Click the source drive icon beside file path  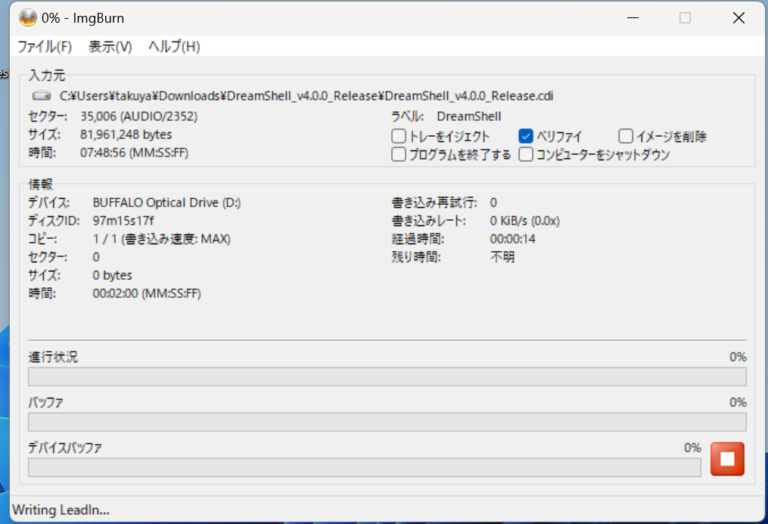(x=41, y=96)
